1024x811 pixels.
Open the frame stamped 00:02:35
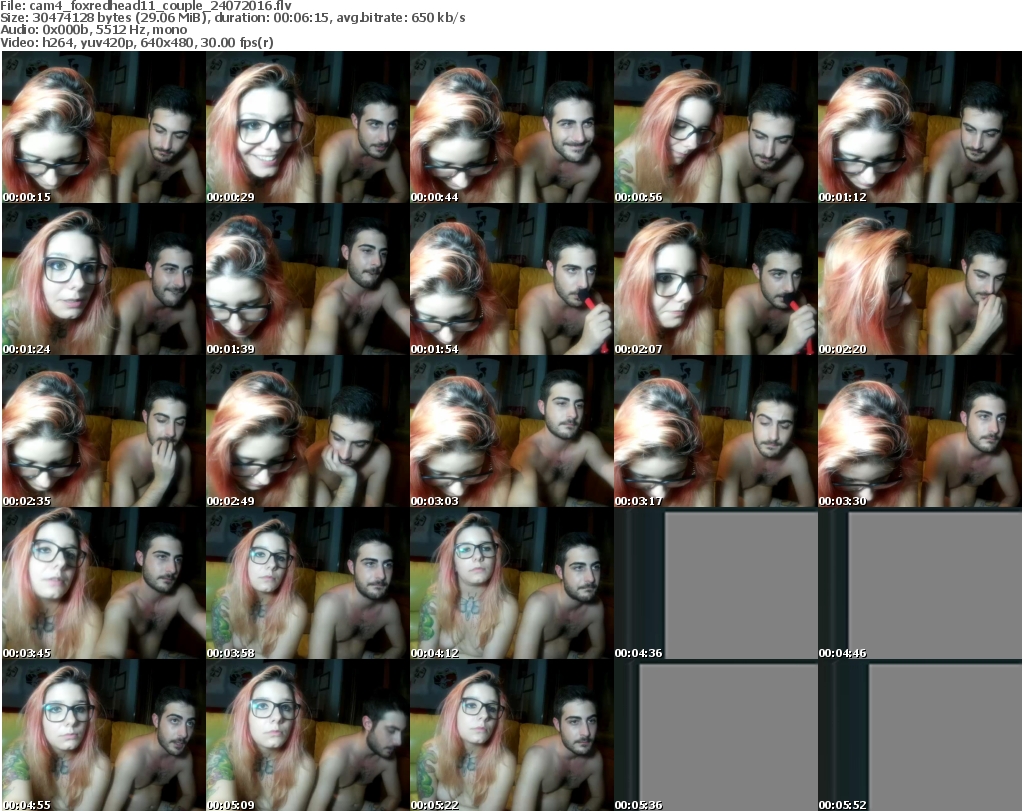point(103,432)
